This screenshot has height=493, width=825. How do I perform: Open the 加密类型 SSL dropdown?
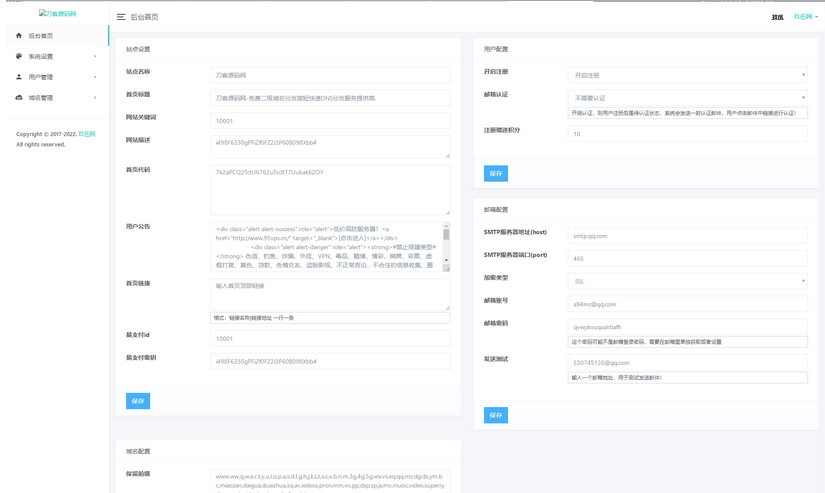[x=687, y=281]
